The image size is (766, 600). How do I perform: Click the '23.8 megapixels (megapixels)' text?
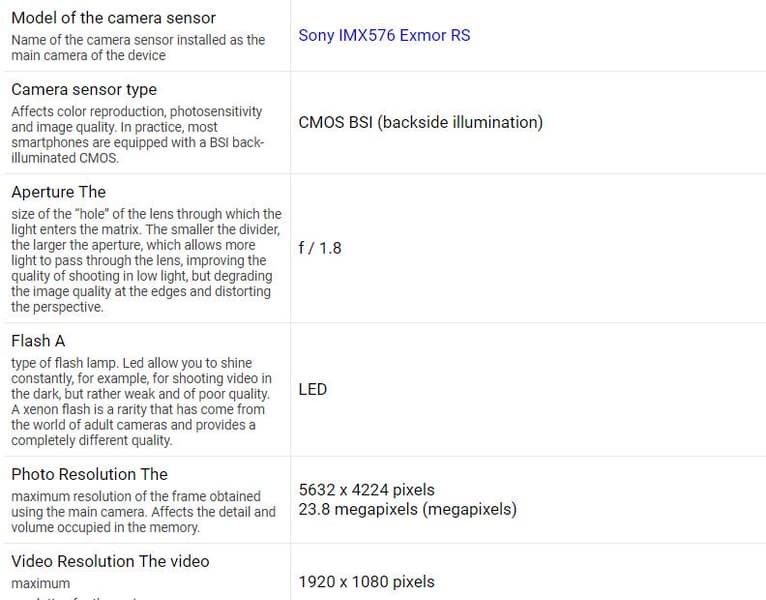coord(408,509)
